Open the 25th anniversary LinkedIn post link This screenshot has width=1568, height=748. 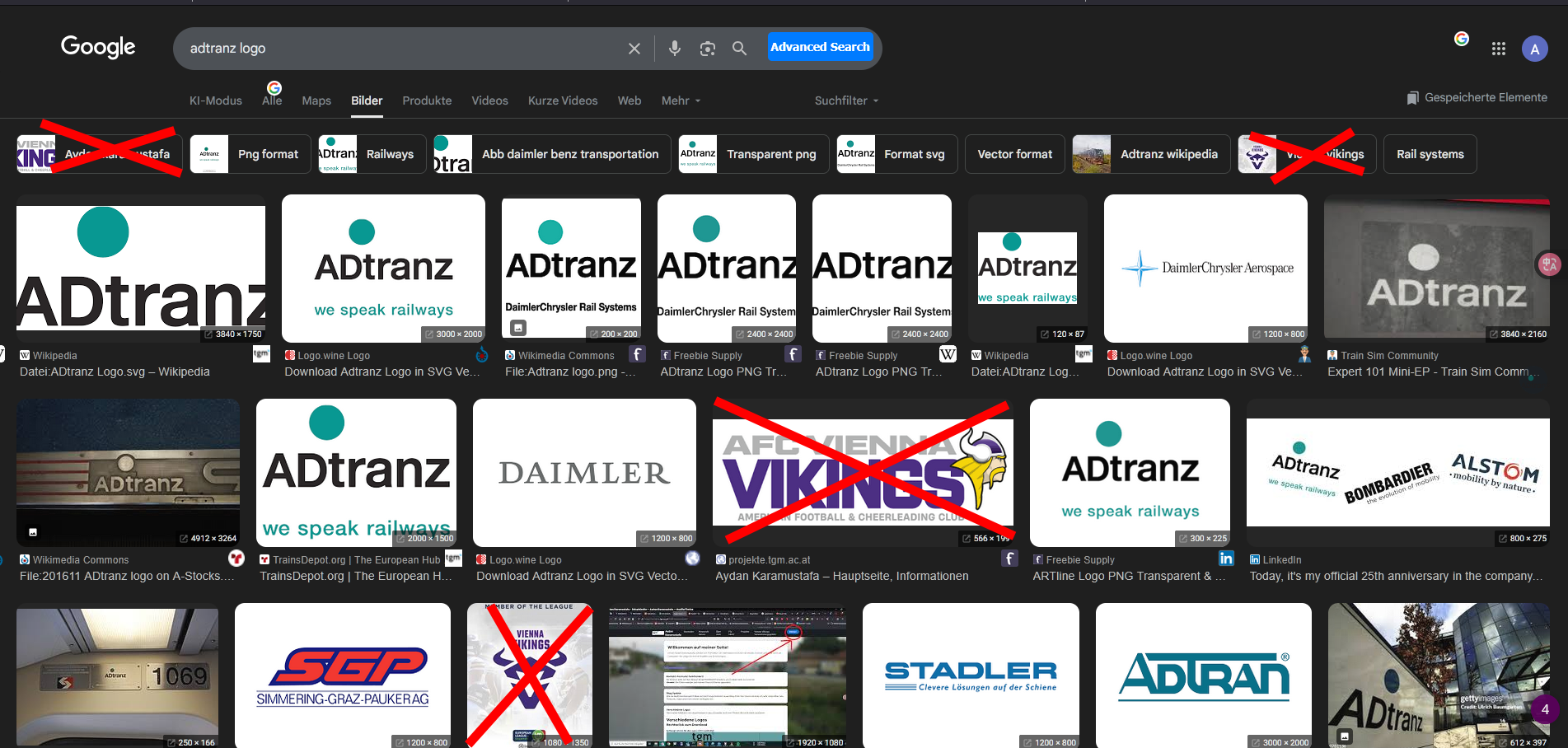pyautogui.click(x=1397, y=576)
